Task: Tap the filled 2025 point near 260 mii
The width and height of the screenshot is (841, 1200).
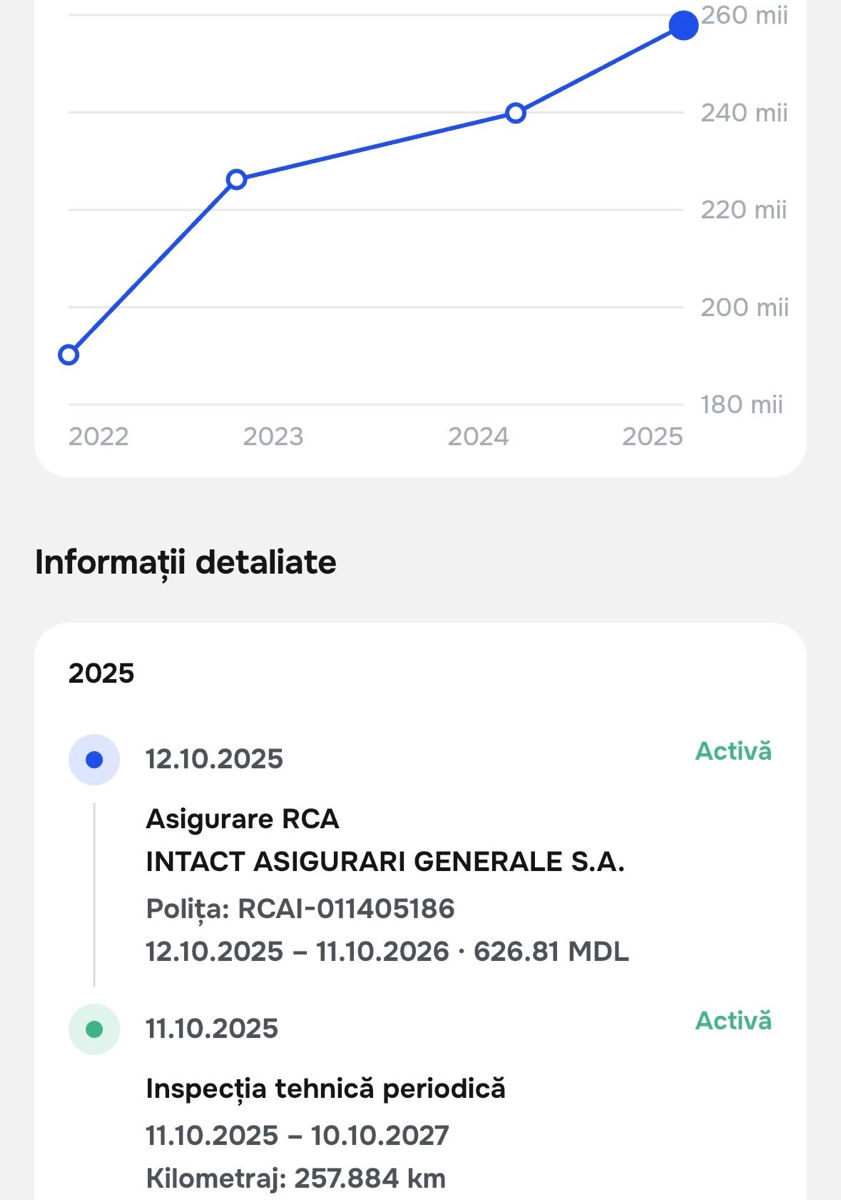Action: coord(683,25)
